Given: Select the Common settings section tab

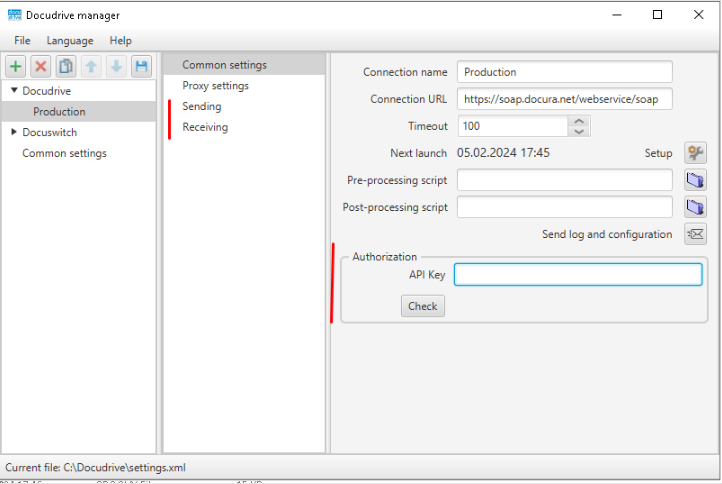Looking at the screenshot, I should point(244,64).
